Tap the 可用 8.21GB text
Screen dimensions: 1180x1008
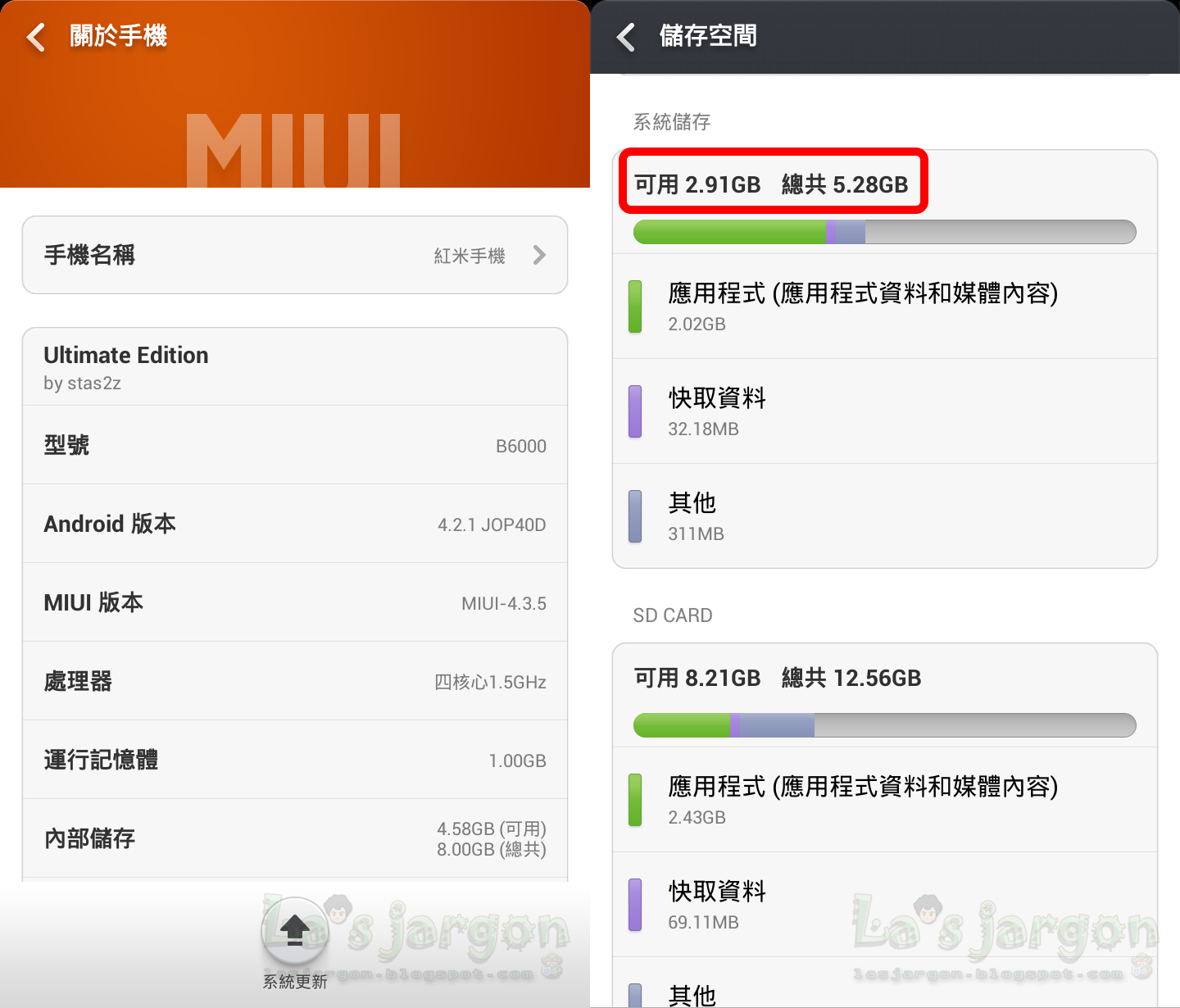(x=697, y=678)
